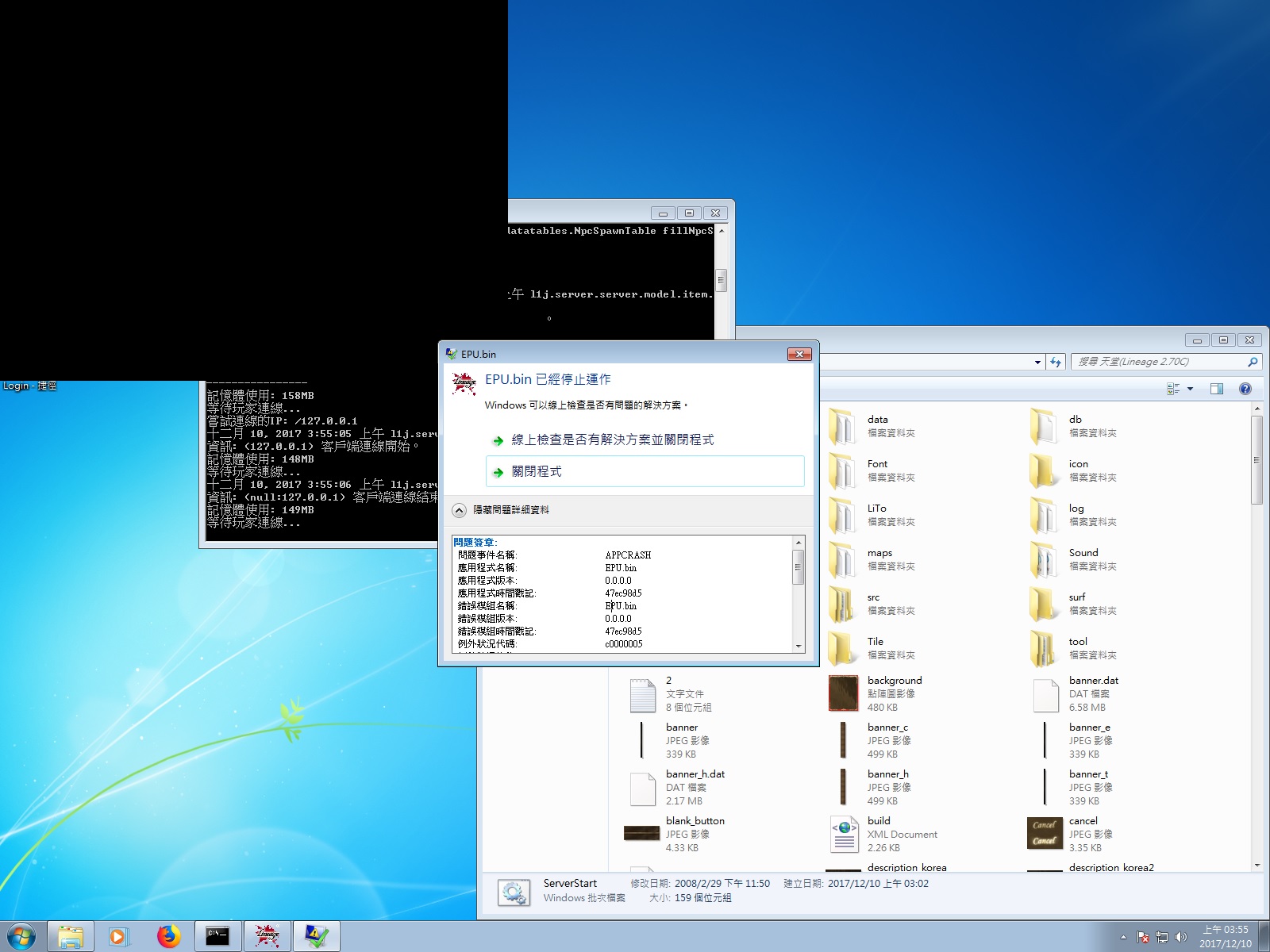Close the EPU.bin crash dialog
The image size is (1270, 952).
799,354
